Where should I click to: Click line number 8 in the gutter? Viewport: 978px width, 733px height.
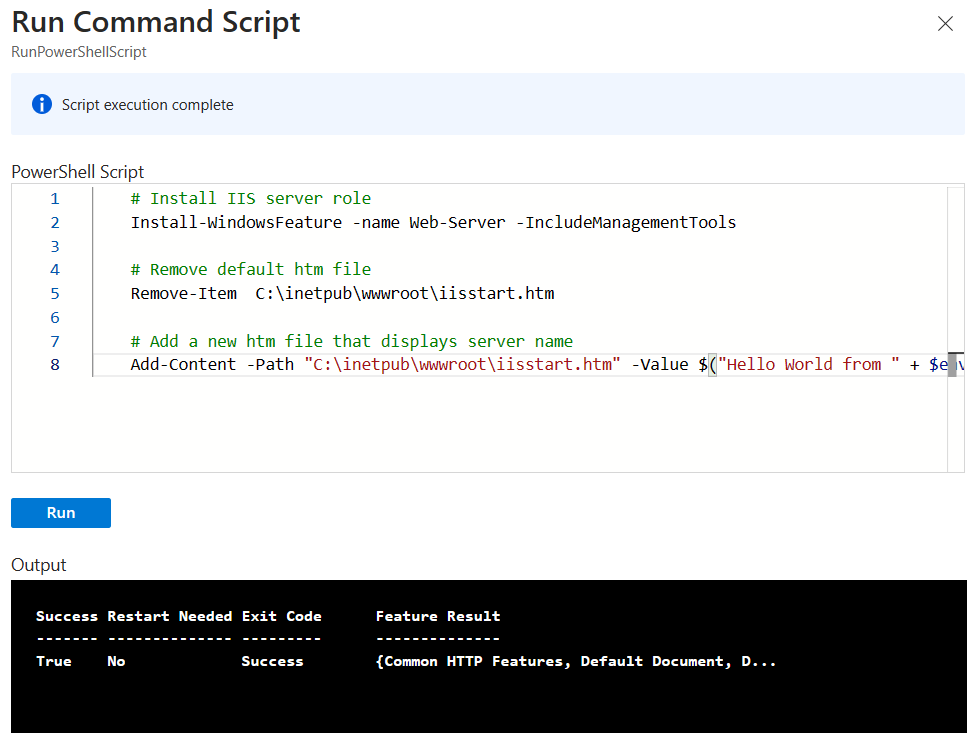click(x=54, y=365)
